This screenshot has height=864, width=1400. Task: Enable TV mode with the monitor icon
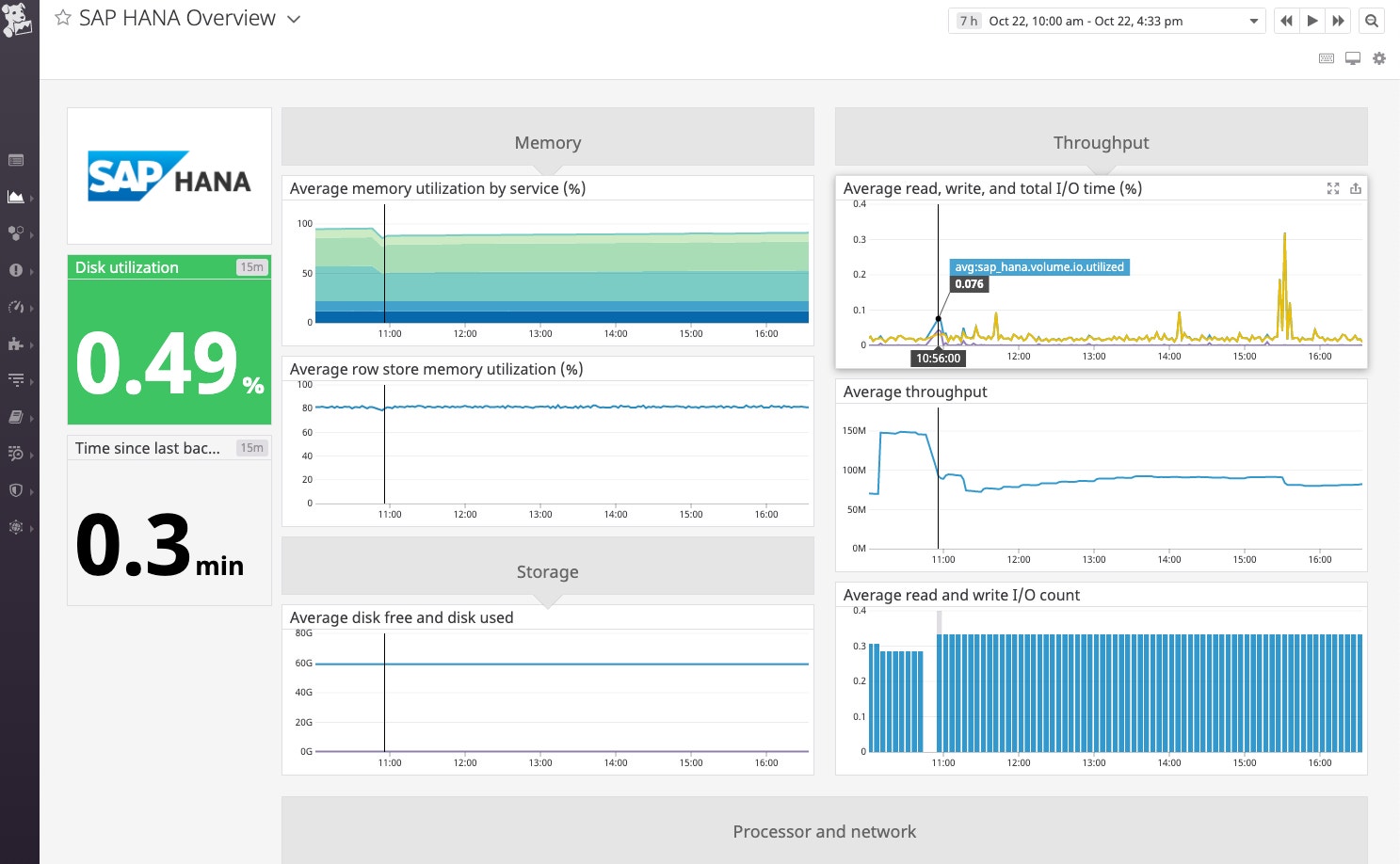pyautogui.click(x=1353, y=57)
